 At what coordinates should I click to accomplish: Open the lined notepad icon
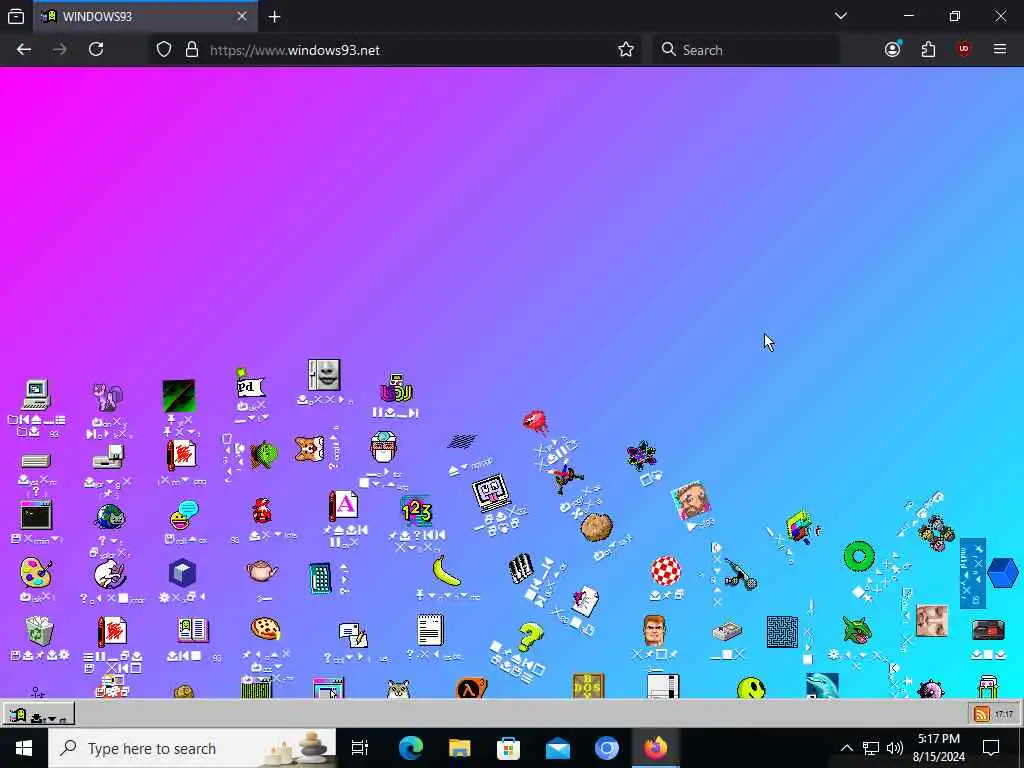point(430,630)
